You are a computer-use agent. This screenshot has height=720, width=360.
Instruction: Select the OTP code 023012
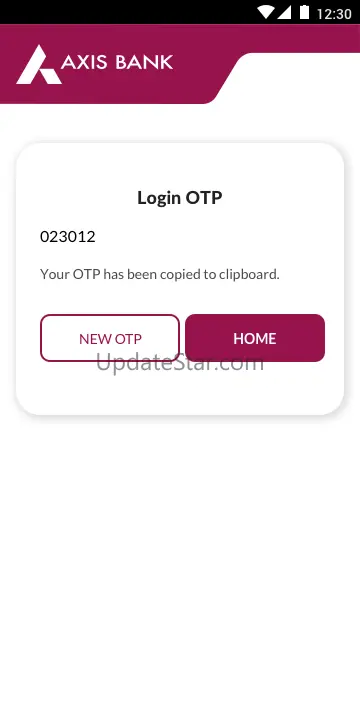point(68,237)
